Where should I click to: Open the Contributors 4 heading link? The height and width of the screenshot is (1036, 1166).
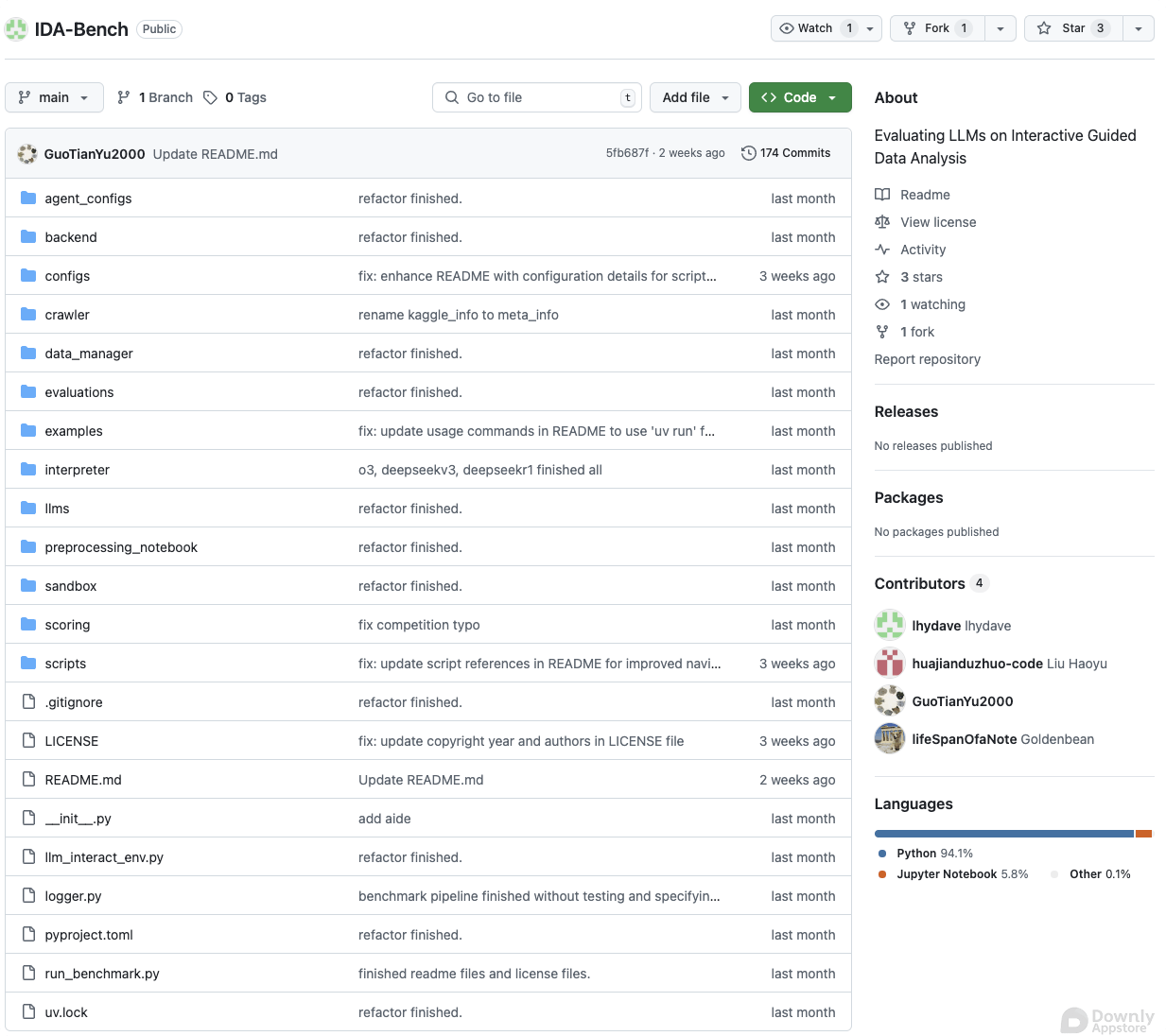coord(931,584)
